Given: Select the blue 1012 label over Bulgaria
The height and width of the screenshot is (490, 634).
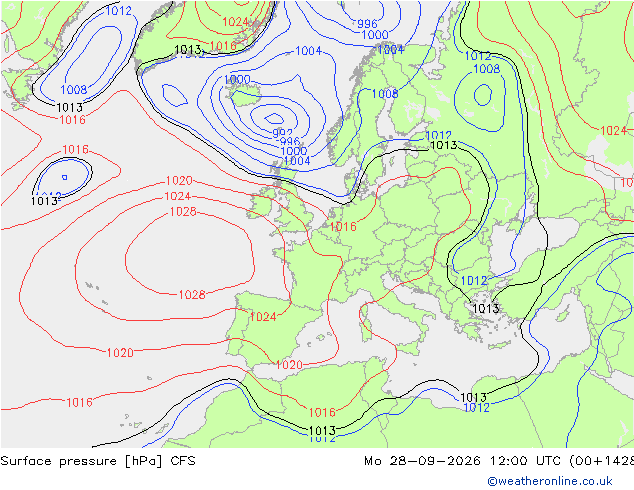Looking at the screenshot, I should 474,281.
